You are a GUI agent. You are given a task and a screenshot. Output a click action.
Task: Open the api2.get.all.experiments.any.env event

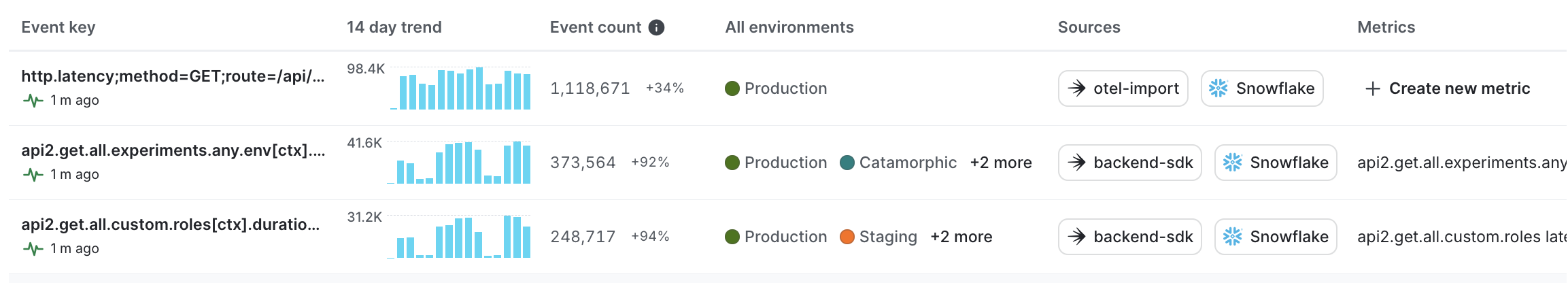click(173, 150)
